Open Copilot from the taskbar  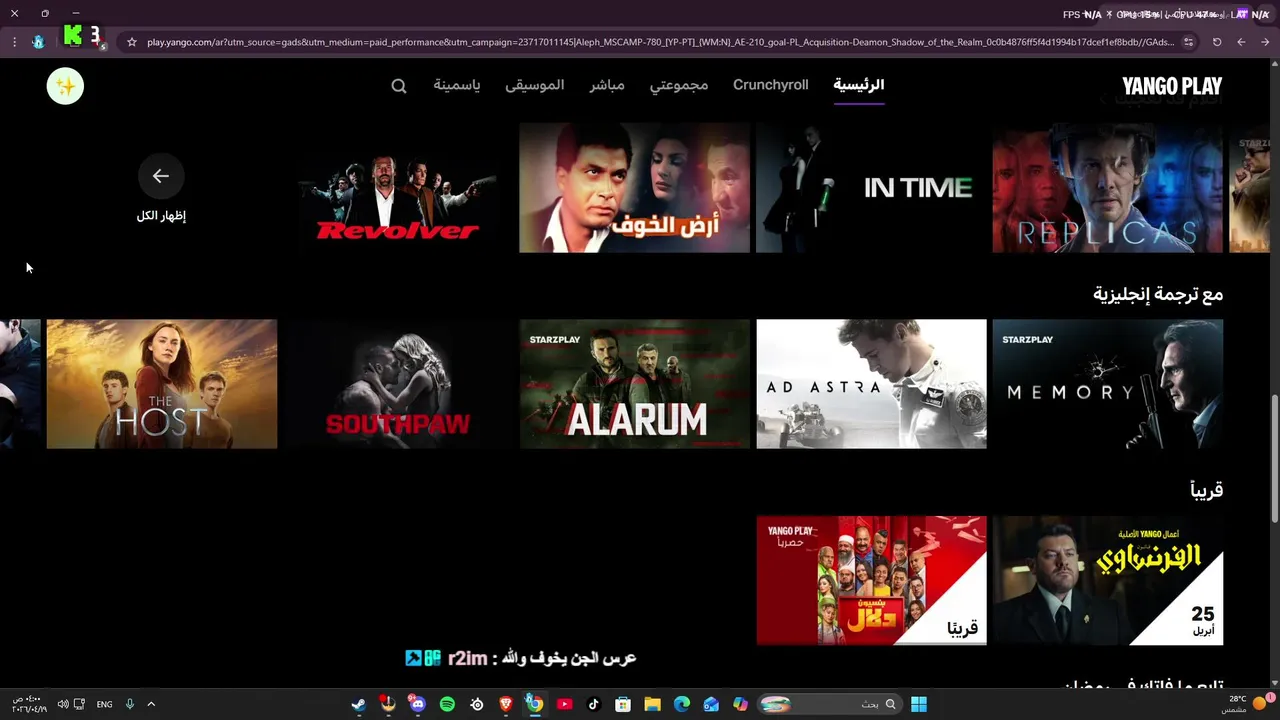coord(740,704)
